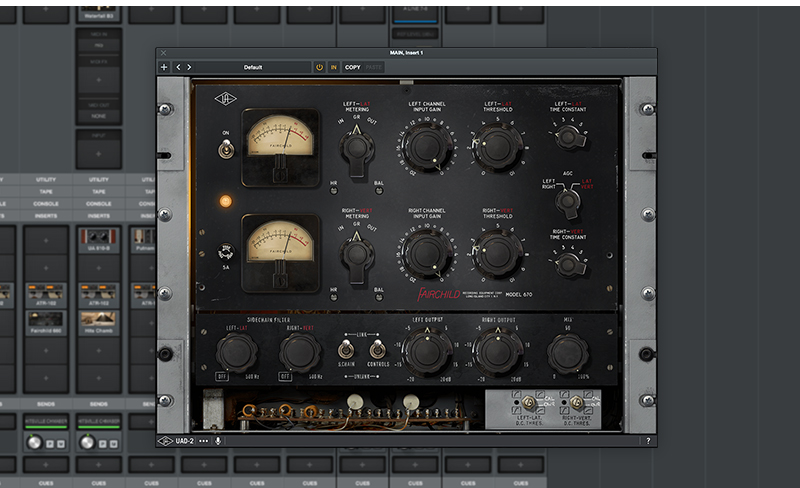800x488 pixels.
Task: Click the Left-Lat Sidechain Filter knob
Action: (236, 352)
